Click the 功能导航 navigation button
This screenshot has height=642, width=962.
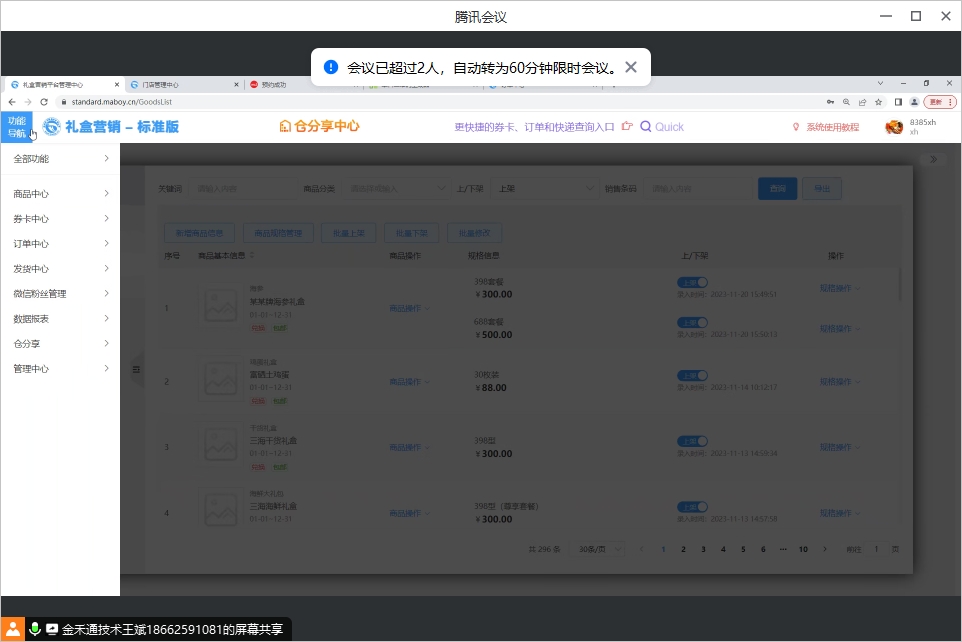(x=17, y=127)
